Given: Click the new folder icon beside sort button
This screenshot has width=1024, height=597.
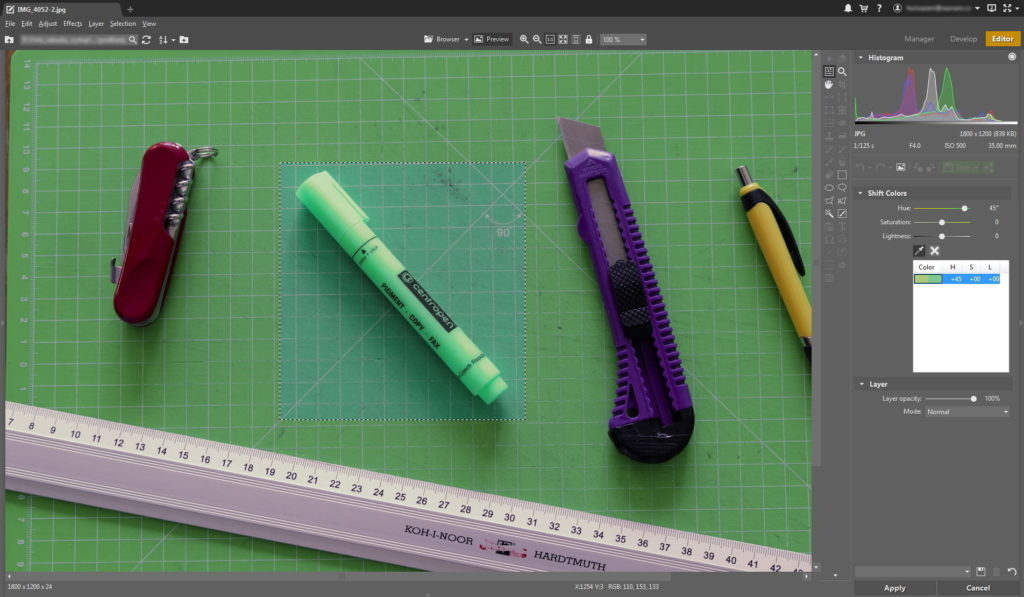Looking at the screenshot, I should [184, 40].
